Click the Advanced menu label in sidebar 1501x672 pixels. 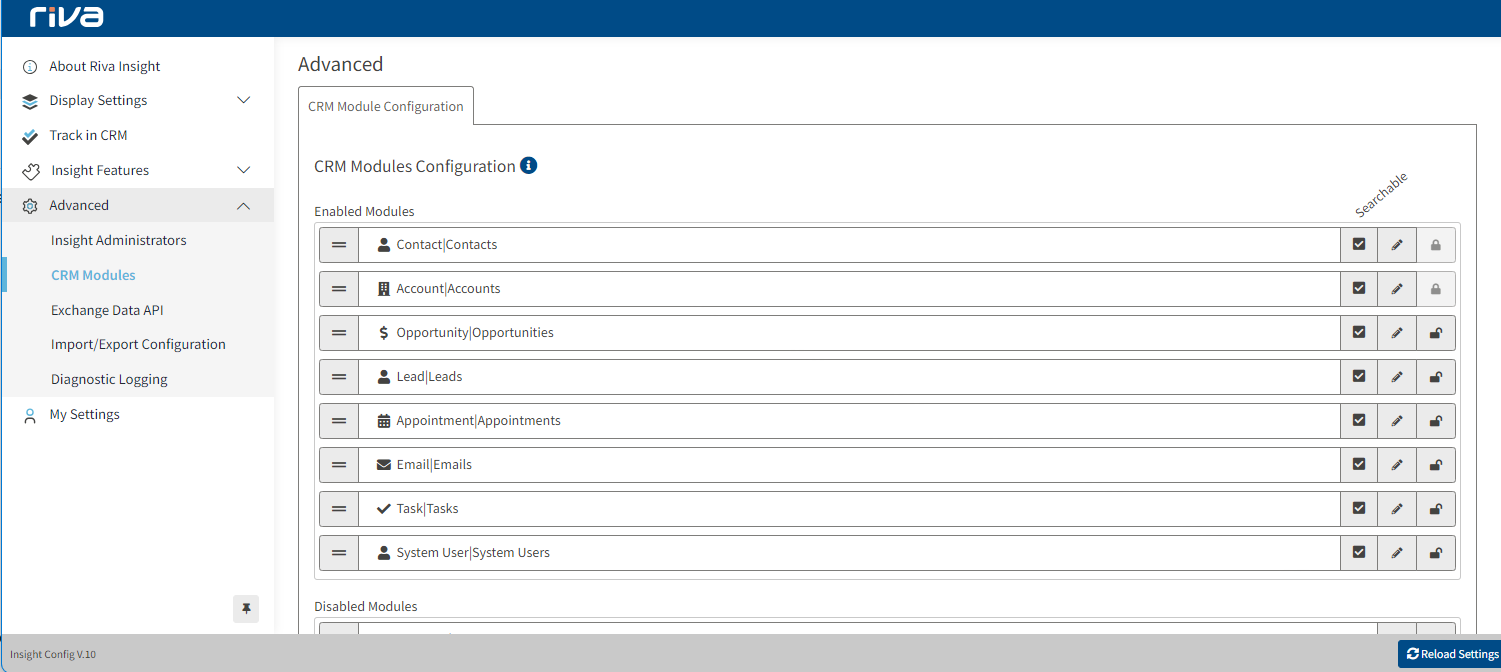point(79,205)
